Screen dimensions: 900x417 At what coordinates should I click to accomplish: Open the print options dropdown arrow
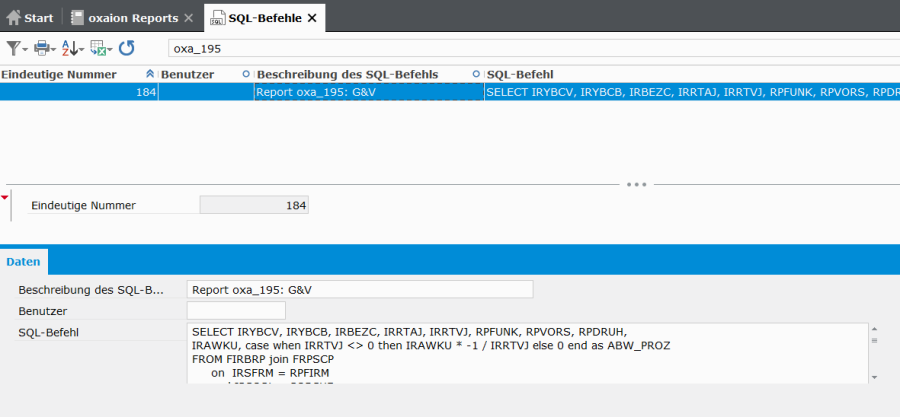[53, 50]
